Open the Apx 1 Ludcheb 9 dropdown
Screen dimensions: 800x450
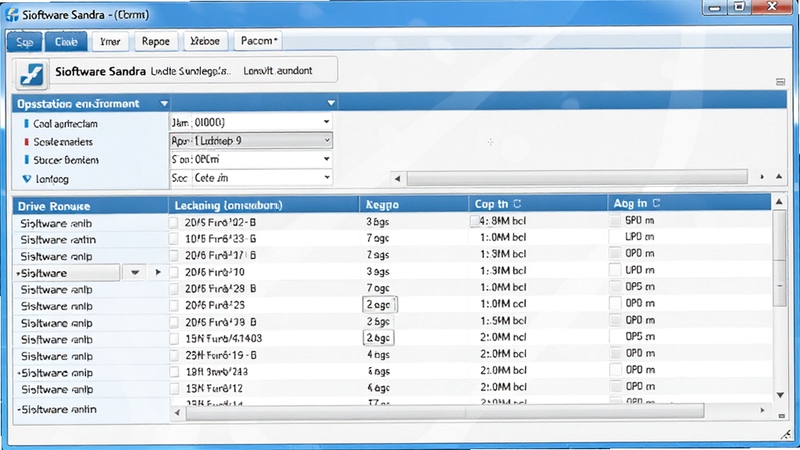pos(327,140)
